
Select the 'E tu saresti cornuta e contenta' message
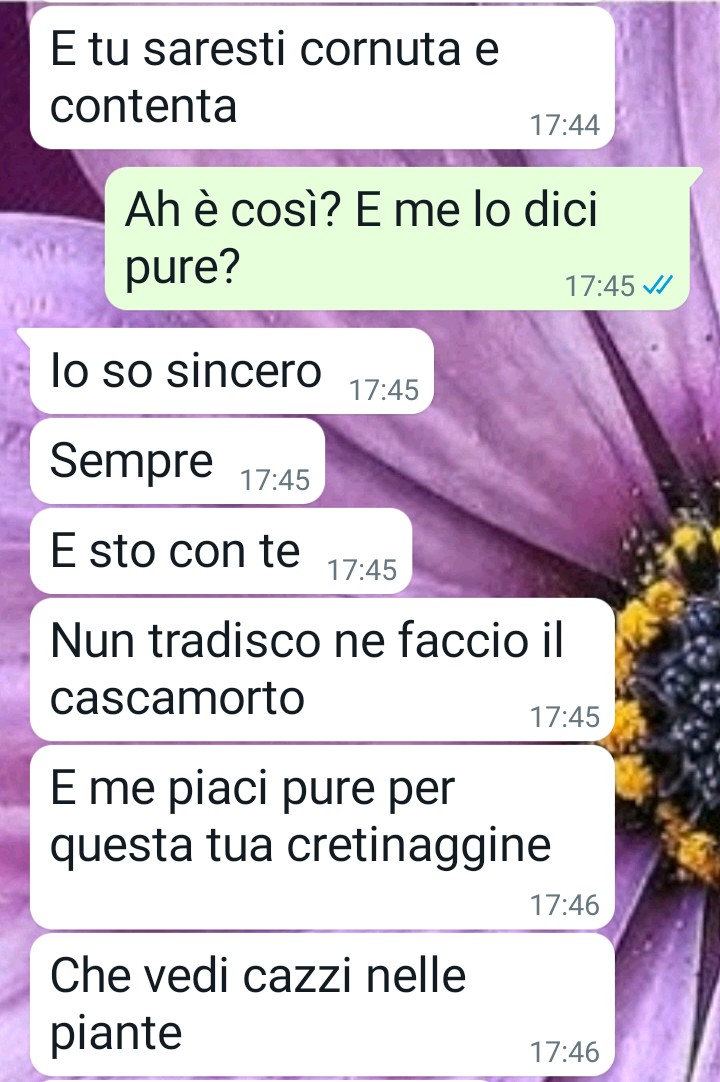tap(322, 77)
